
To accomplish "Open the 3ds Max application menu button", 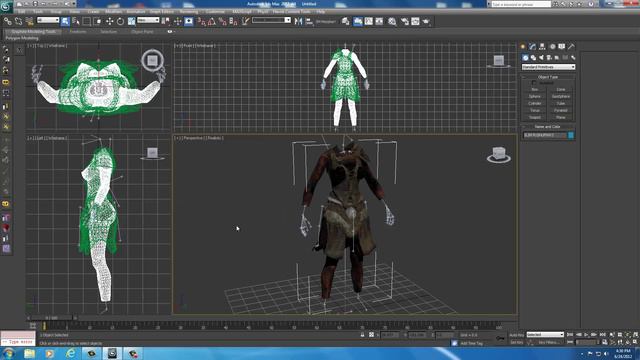I will point(6,6).
